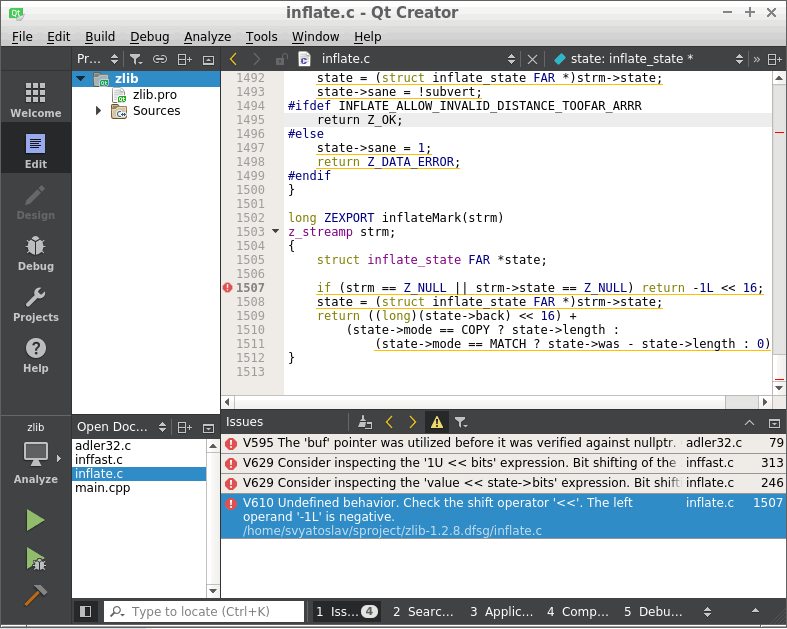Open the Pr... side pane type dropdown
Image resolution: width=787 pixels, height=629 pixels.
pos(98,59)
